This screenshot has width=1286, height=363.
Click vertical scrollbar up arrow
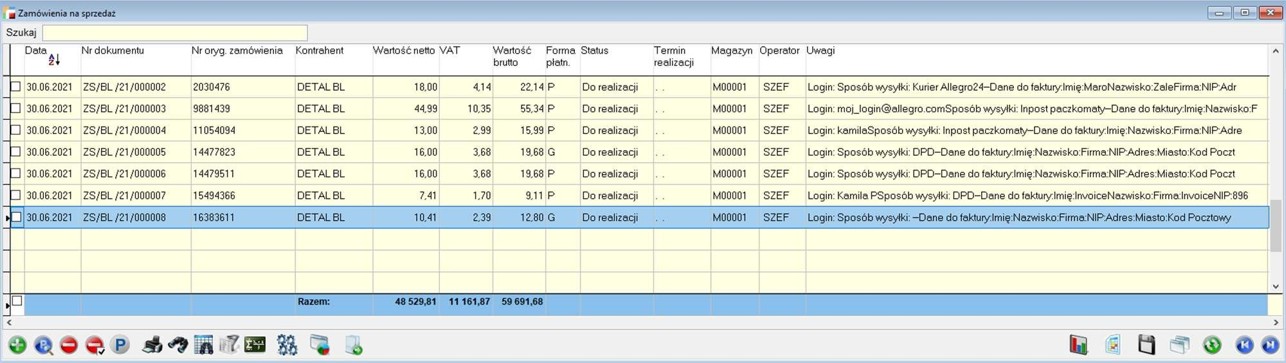(x=1277, y=51)
